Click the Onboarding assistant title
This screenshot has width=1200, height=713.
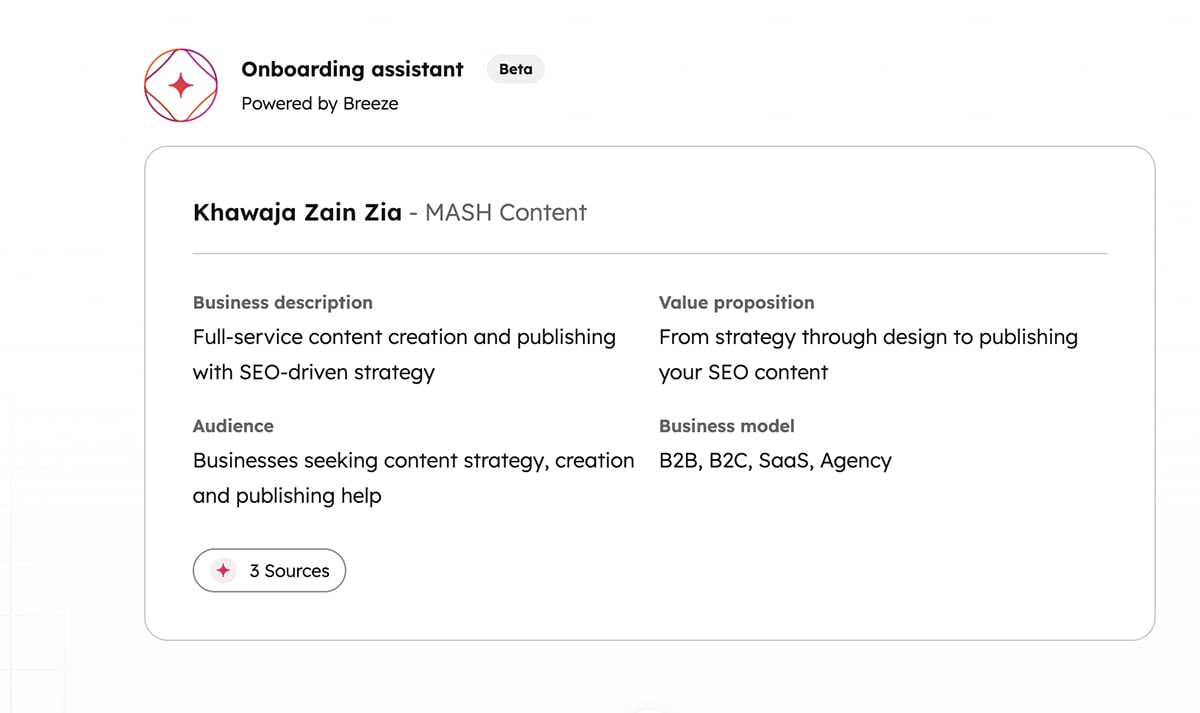tap(352, 69)
